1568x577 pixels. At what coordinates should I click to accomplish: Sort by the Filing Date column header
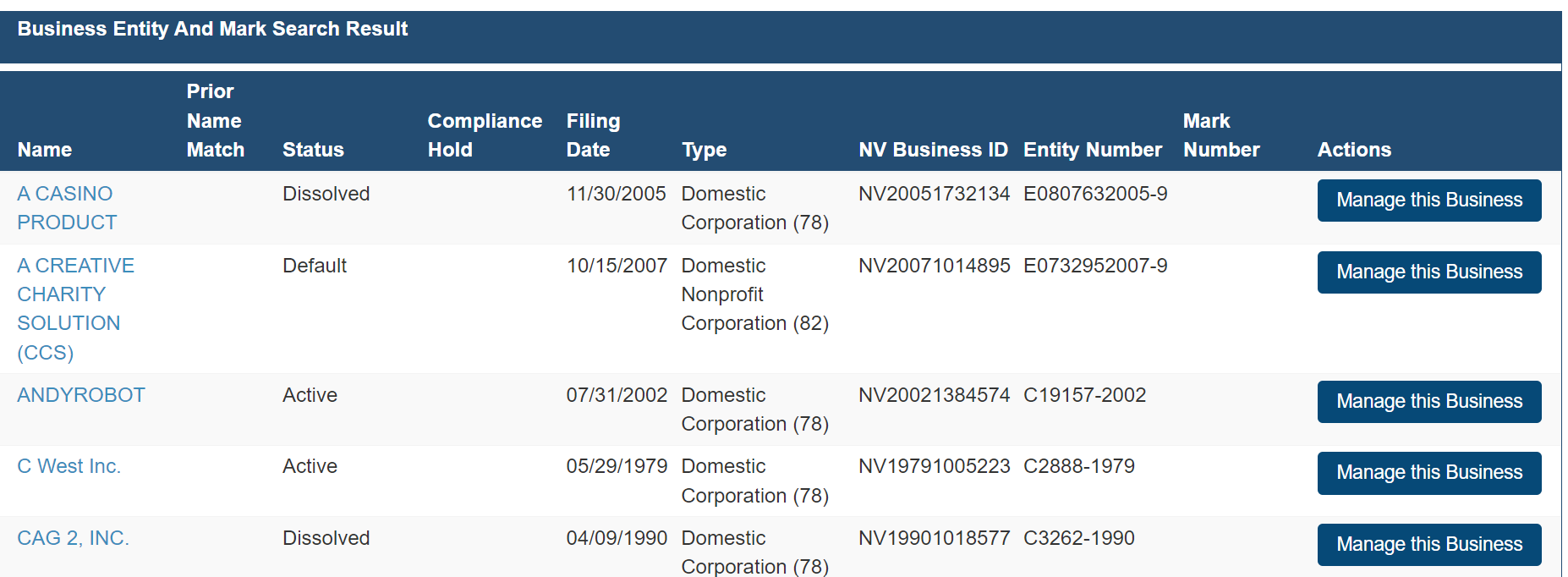(x=593, y=135)
